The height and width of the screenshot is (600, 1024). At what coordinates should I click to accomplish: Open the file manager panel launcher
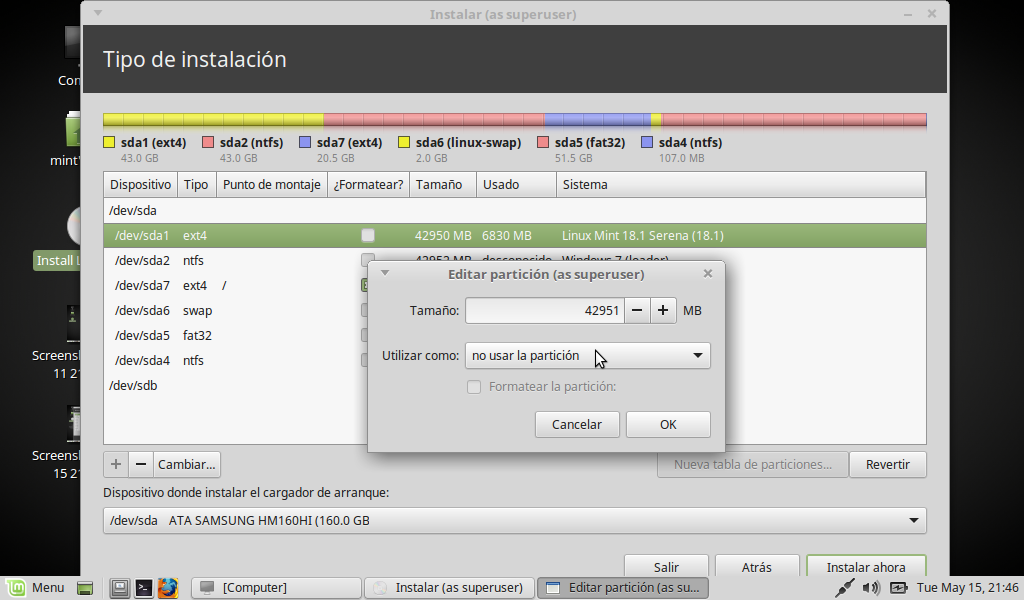pos(119,587)
